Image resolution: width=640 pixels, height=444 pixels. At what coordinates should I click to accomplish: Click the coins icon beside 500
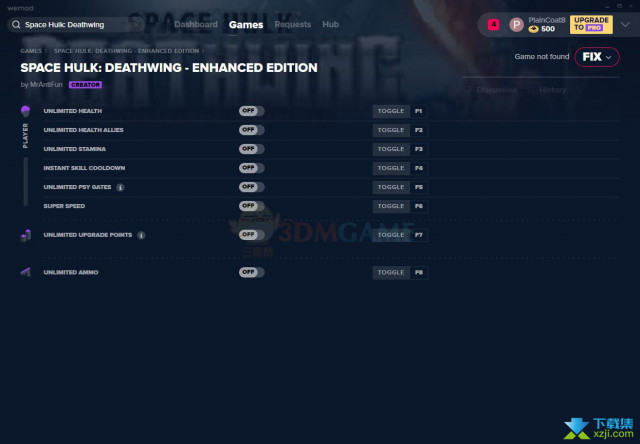[533, 29]
